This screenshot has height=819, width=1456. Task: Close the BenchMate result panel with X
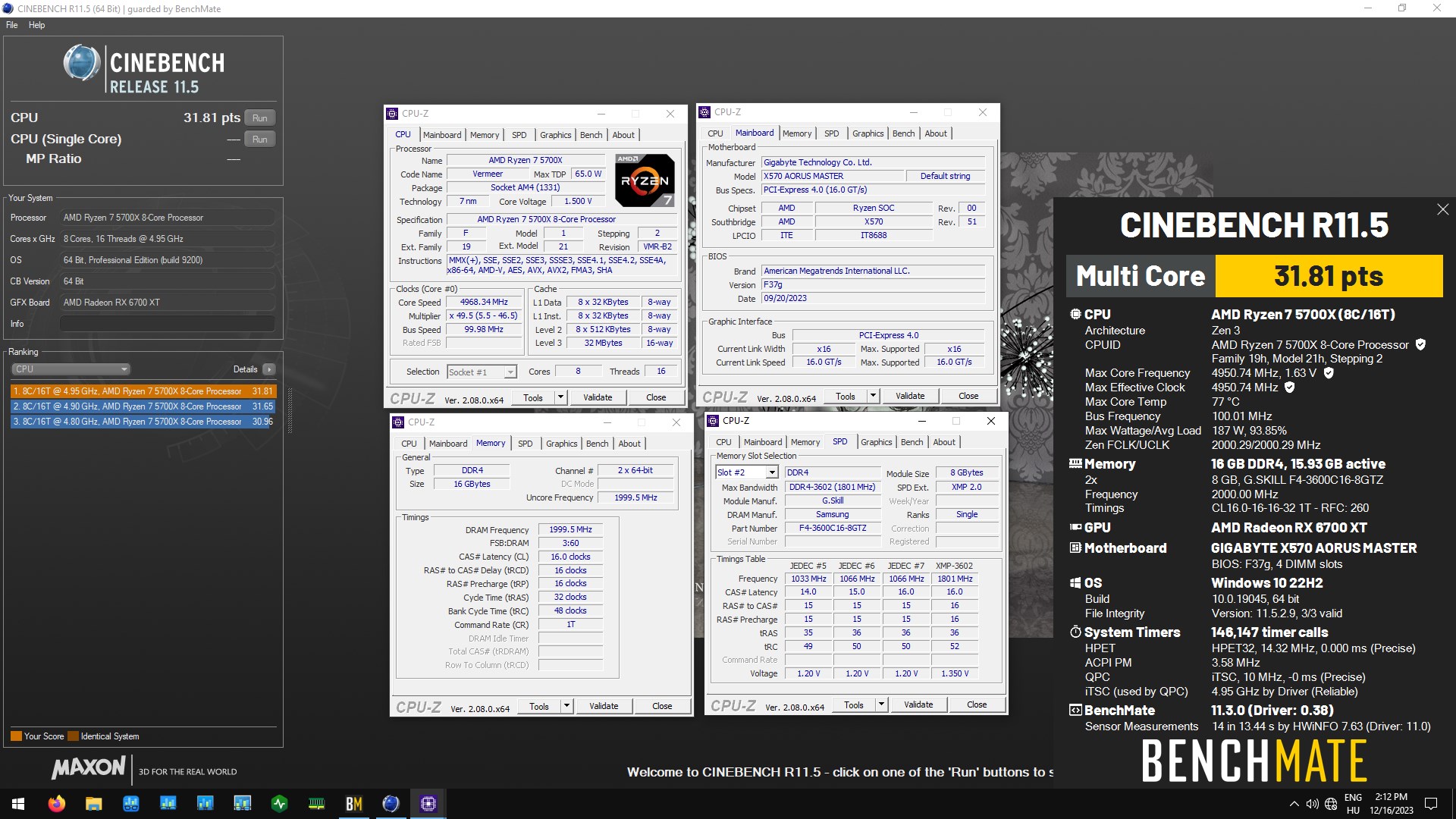tap(1442, 209)
